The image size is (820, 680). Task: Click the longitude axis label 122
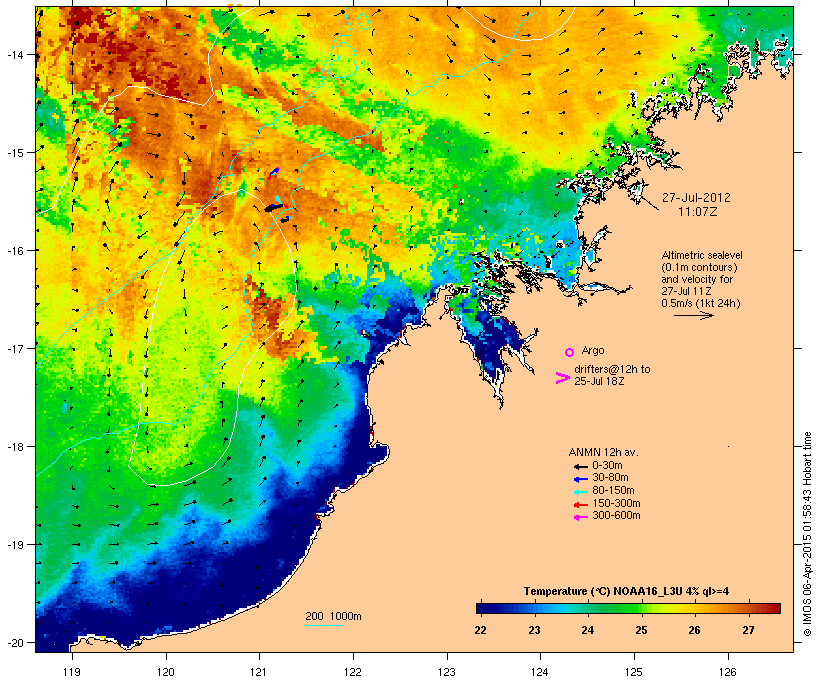tap(353, 672)
